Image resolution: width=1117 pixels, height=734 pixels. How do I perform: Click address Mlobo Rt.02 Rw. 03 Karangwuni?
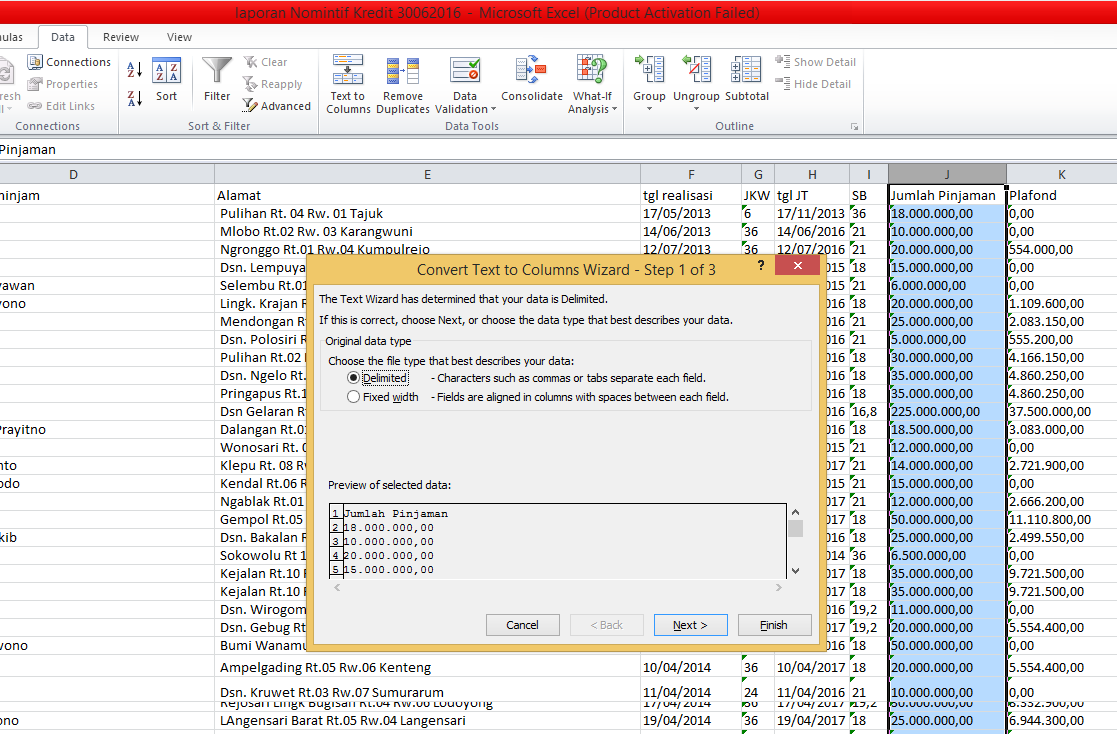click(427, 232)
